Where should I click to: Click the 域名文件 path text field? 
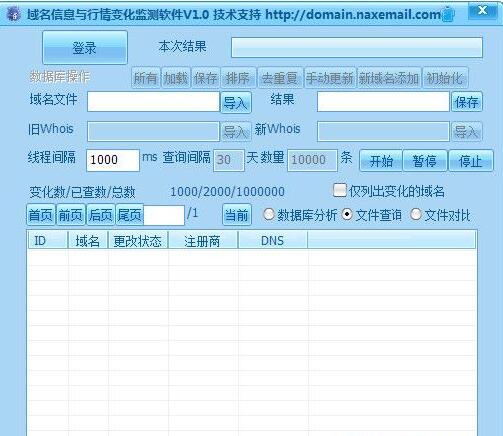(x=153, y=102)
